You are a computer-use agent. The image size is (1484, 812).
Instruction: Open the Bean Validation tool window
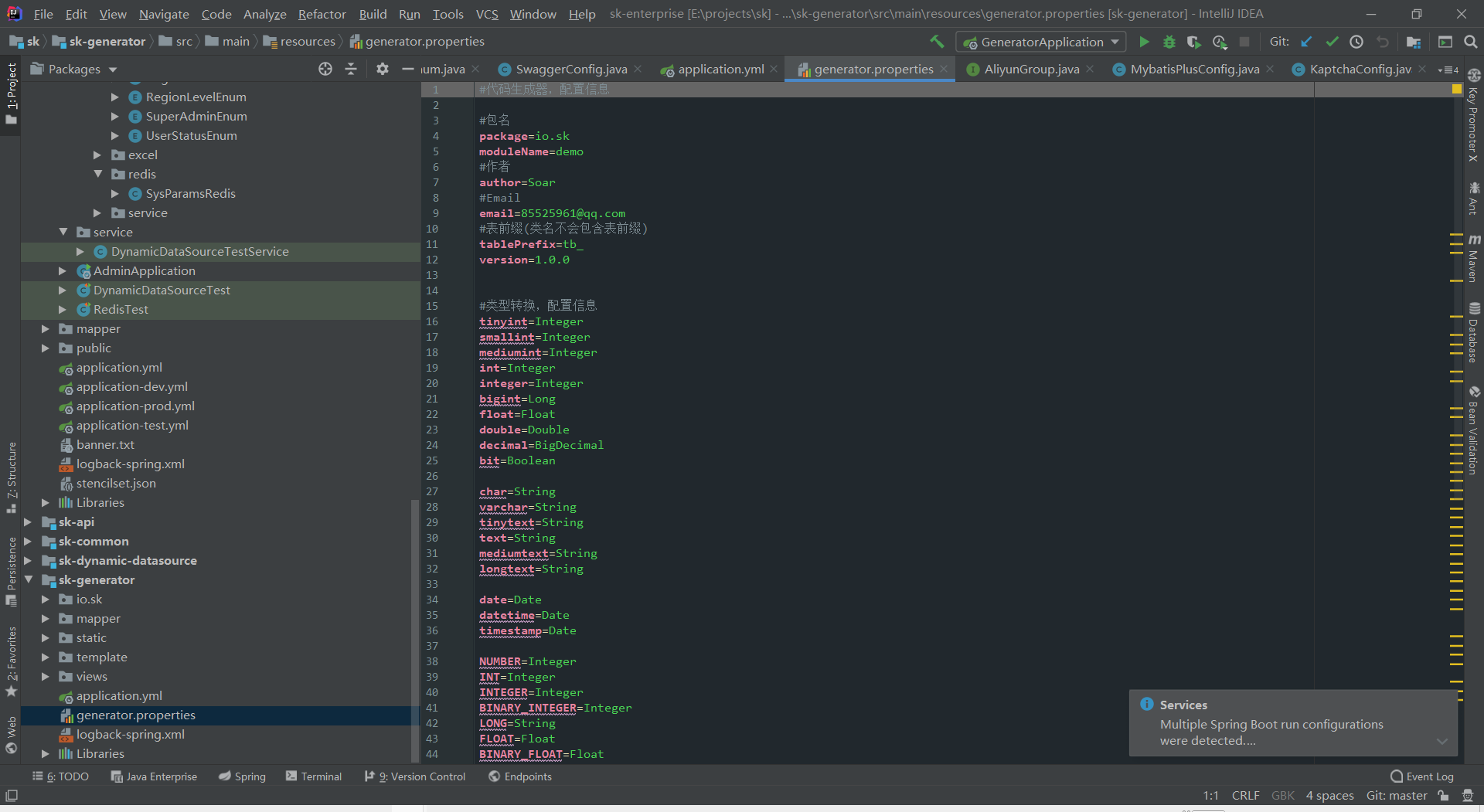click(x=1473, y=431)
